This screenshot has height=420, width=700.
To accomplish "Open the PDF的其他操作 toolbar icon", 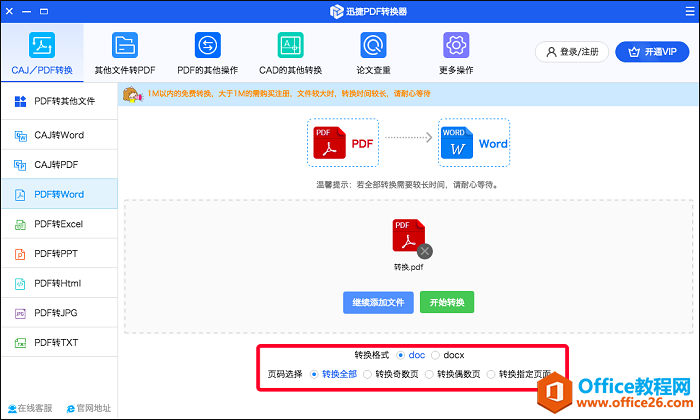I will point(207,46).
